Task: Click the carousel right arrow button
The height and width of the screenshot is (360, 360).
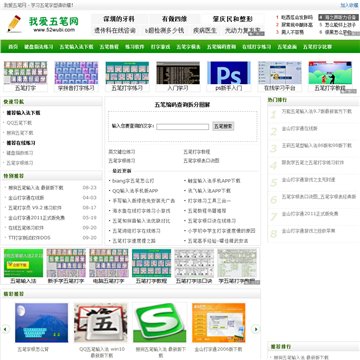Action: (255, 329)
